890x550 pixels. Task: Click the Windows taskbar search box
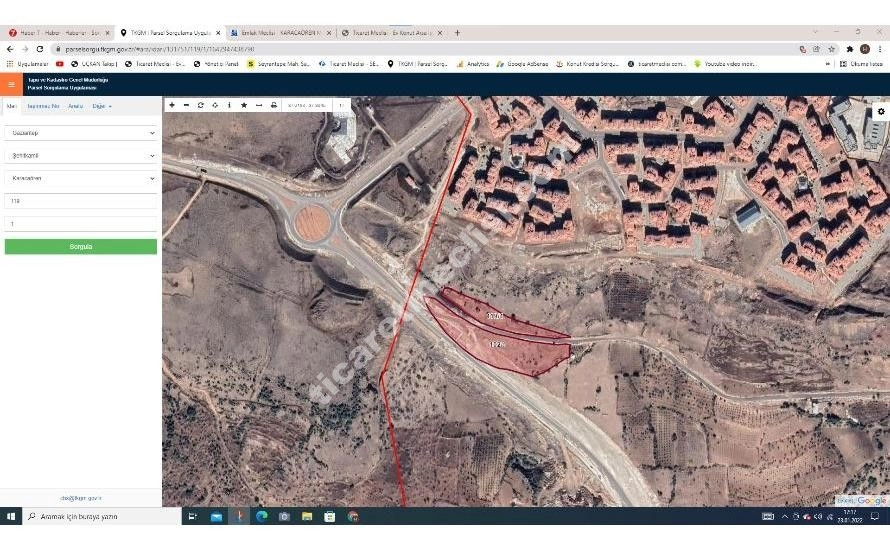(x=102, y=517)
